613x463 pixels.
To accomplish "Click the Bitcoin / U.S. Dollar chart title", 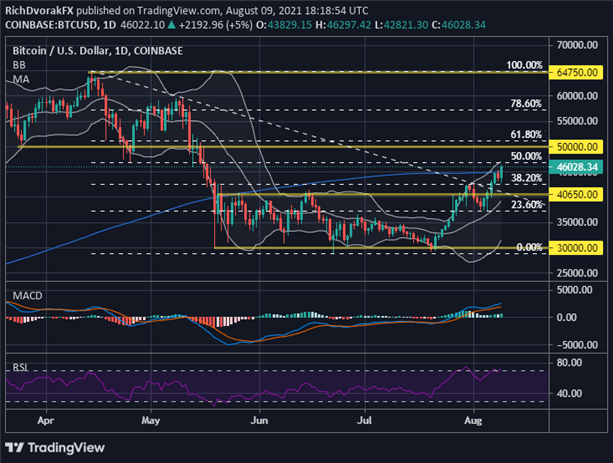I will pos(98,51).
